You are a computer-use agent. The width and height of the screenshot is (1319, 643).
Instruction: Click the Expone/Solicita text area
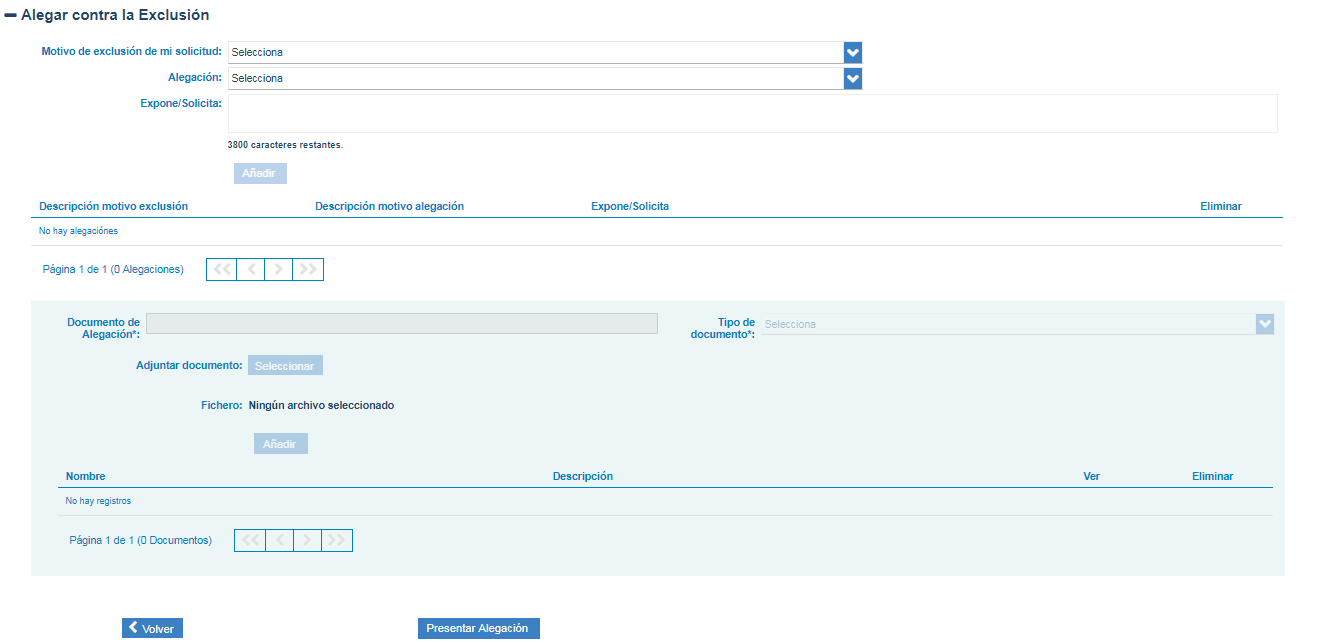[752, 113]
